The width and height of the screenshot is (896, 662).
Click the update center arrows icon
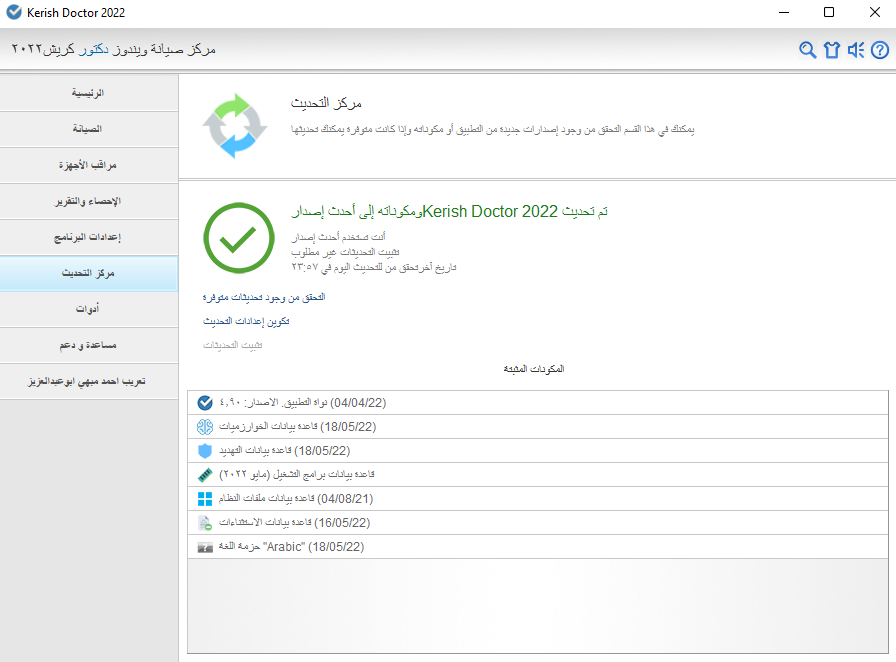[x=235, y=126]
